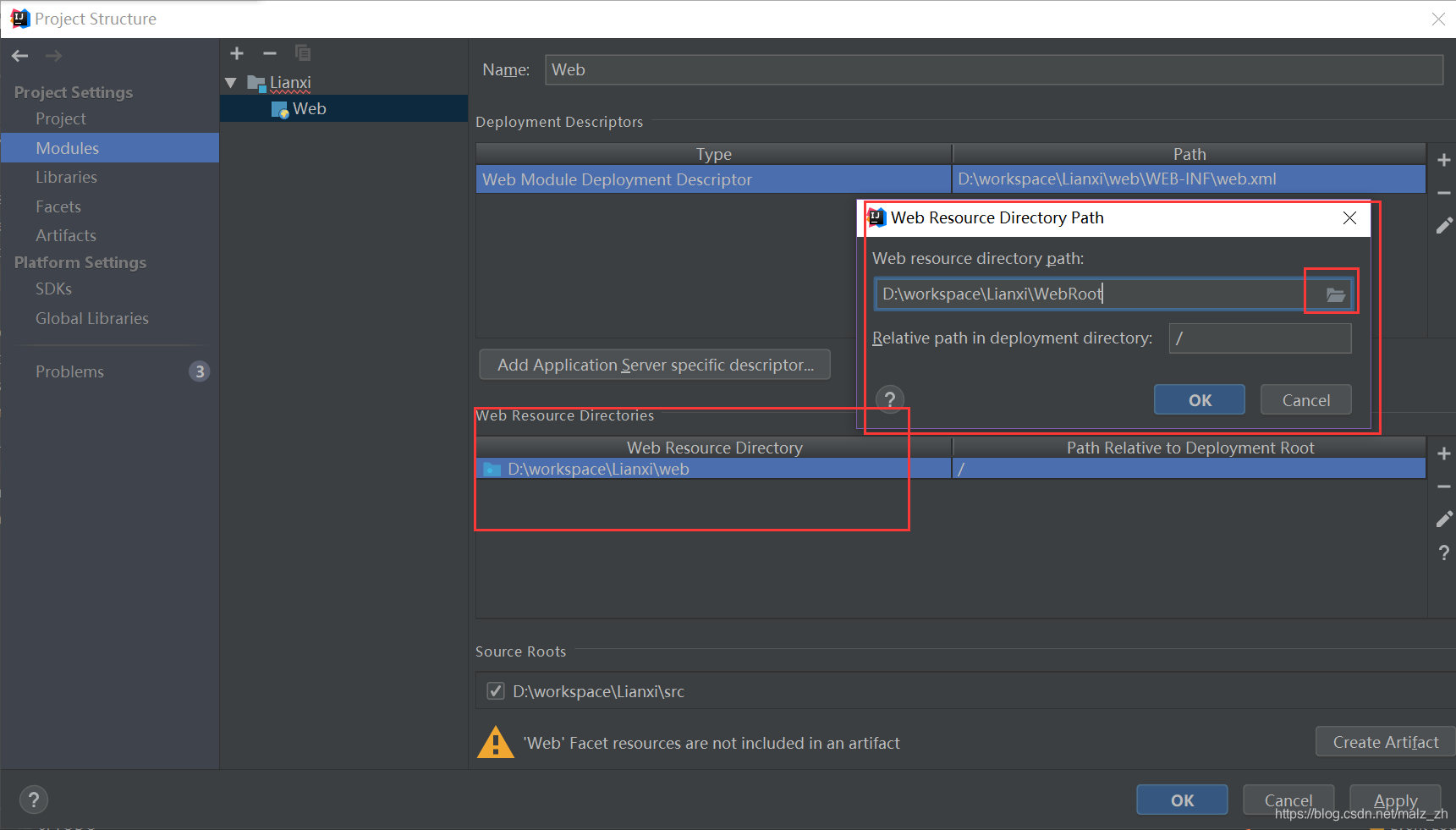This screenshot has height=830, width=1456.
Task: Click the Add web resource directory plus icon
Action: 1444,453
